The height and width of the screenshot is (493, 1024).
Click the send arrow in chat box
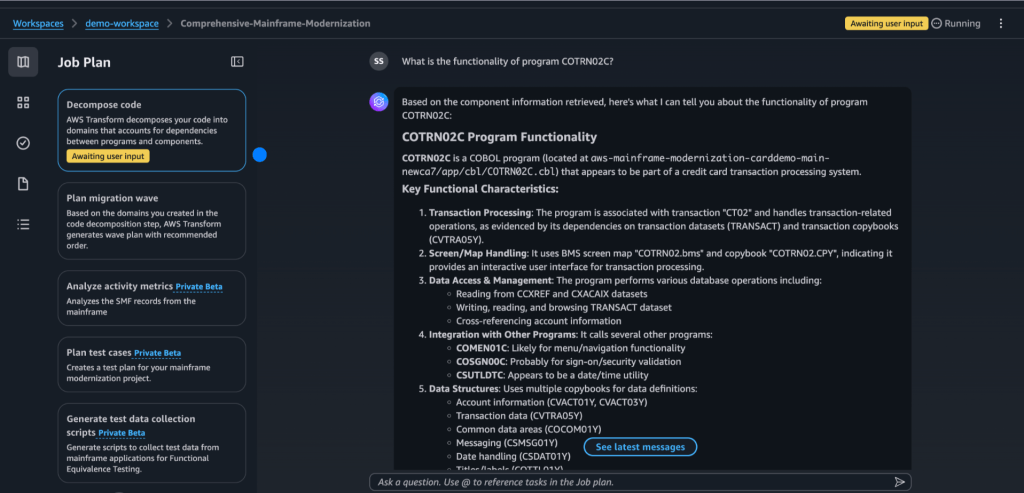(899, 481)
